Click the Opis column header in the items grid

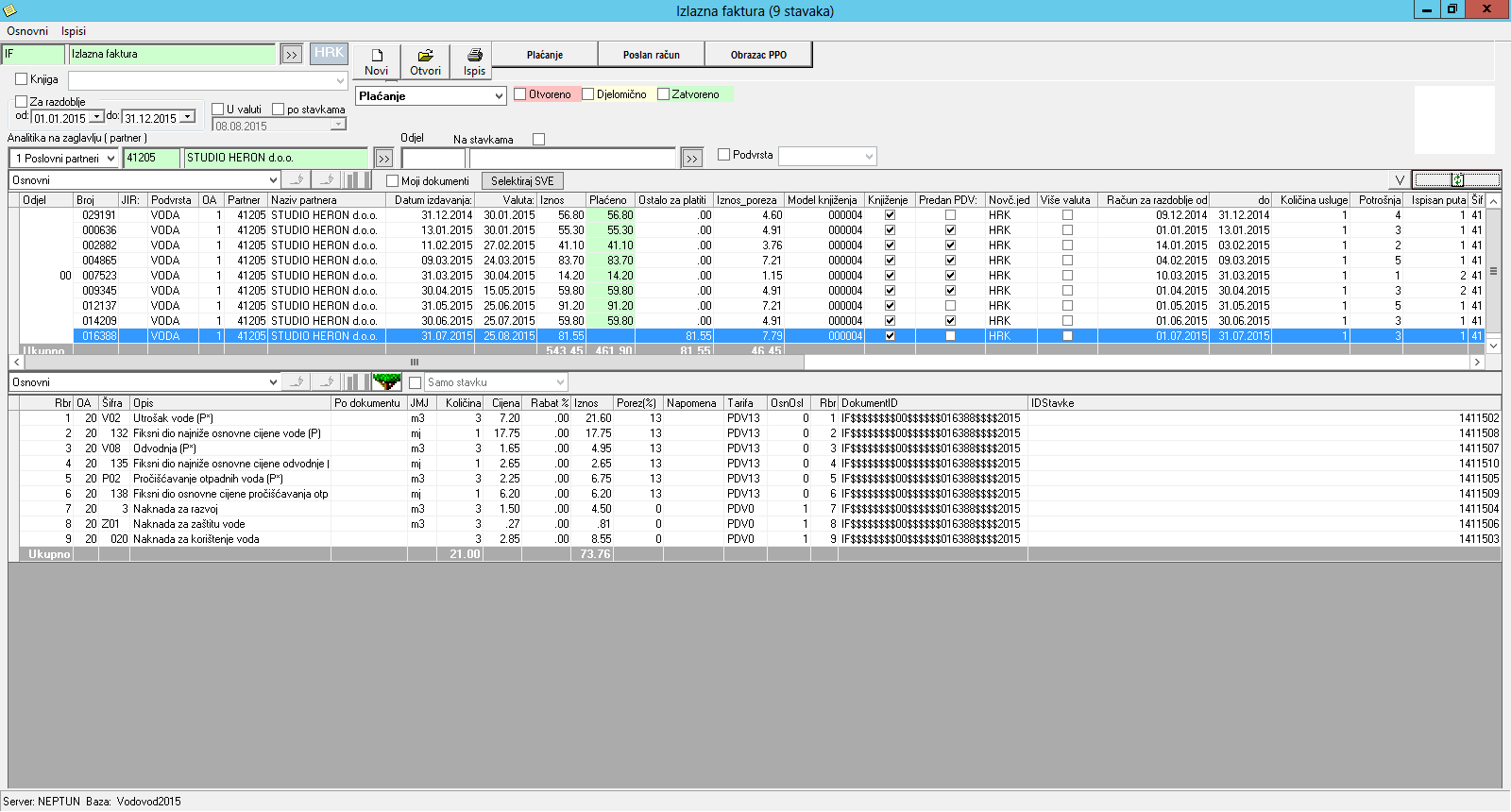pyautogui.click(x=230, y=403)
